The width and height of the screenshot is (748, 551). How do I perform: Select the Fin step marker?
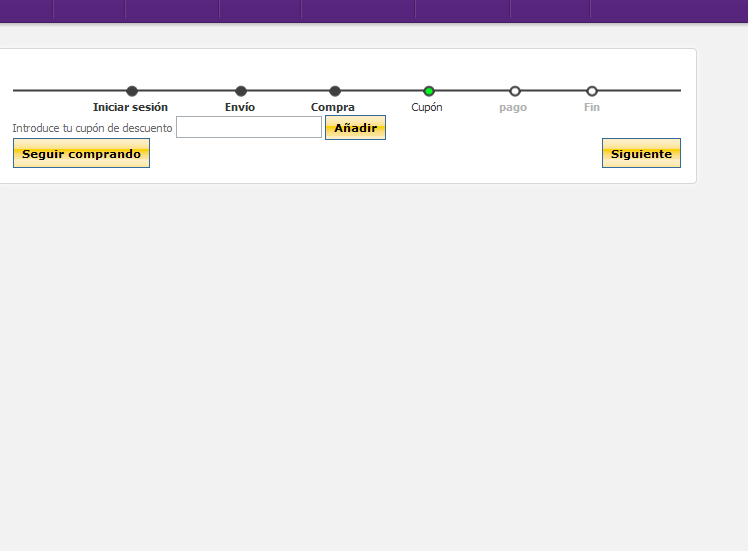[592, 91]
